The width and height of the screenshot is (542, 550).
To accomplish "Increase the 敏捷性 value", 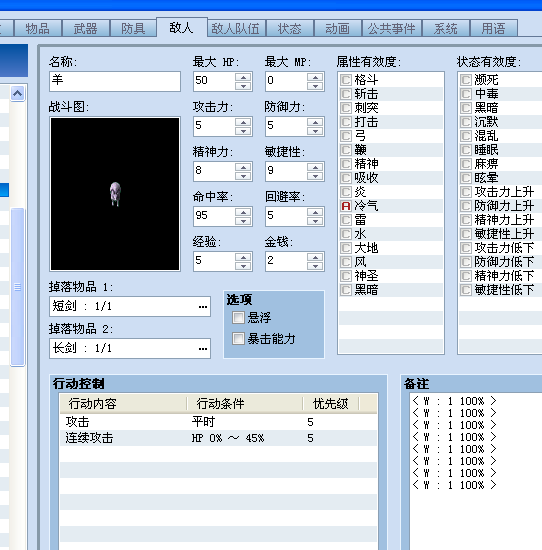I will click(315, 167).
